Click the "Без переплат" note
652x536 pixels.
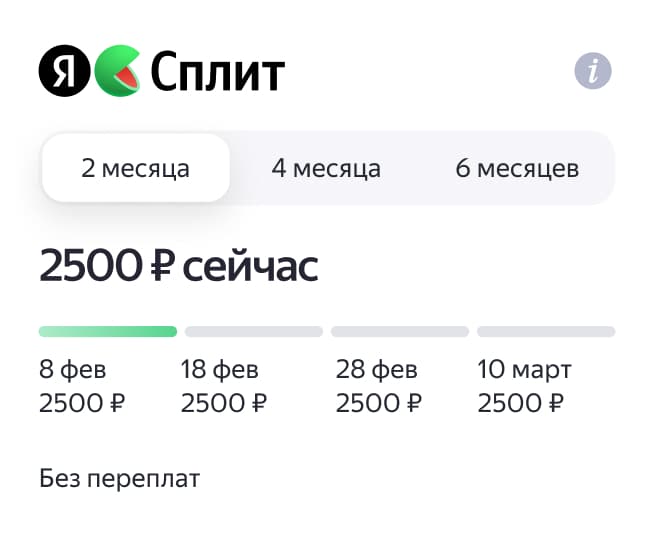point(120,479)
